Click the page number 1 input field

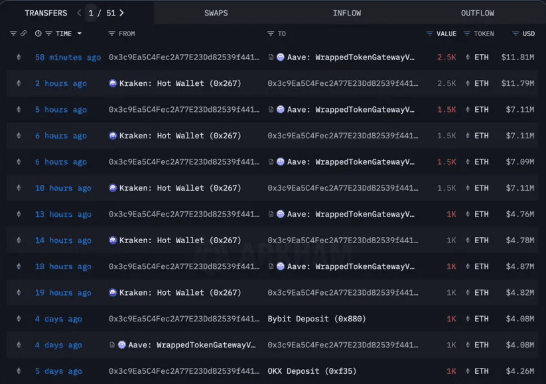(91, 13)
